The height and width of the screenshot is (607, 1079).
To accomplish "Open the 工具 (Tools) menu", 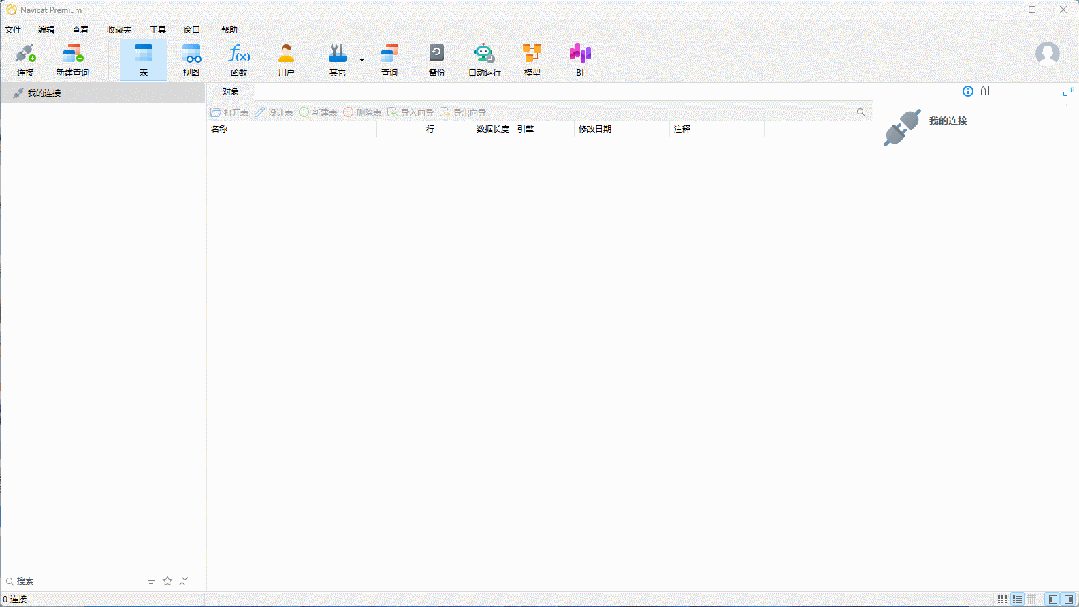I will pyautogui.click(x=158, y=30).
